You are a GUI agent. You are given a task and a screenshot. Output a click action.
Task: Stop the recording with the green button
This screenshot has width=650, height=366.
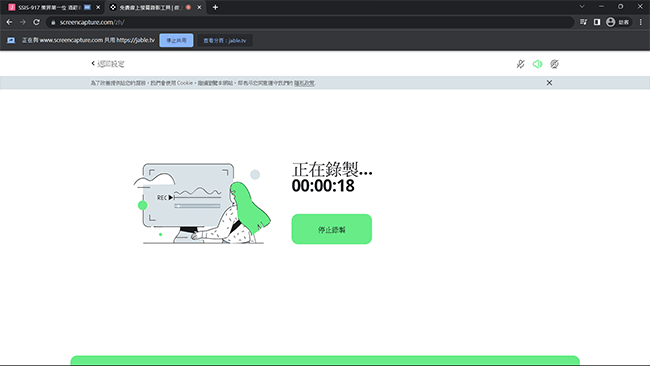coord(332,229)
